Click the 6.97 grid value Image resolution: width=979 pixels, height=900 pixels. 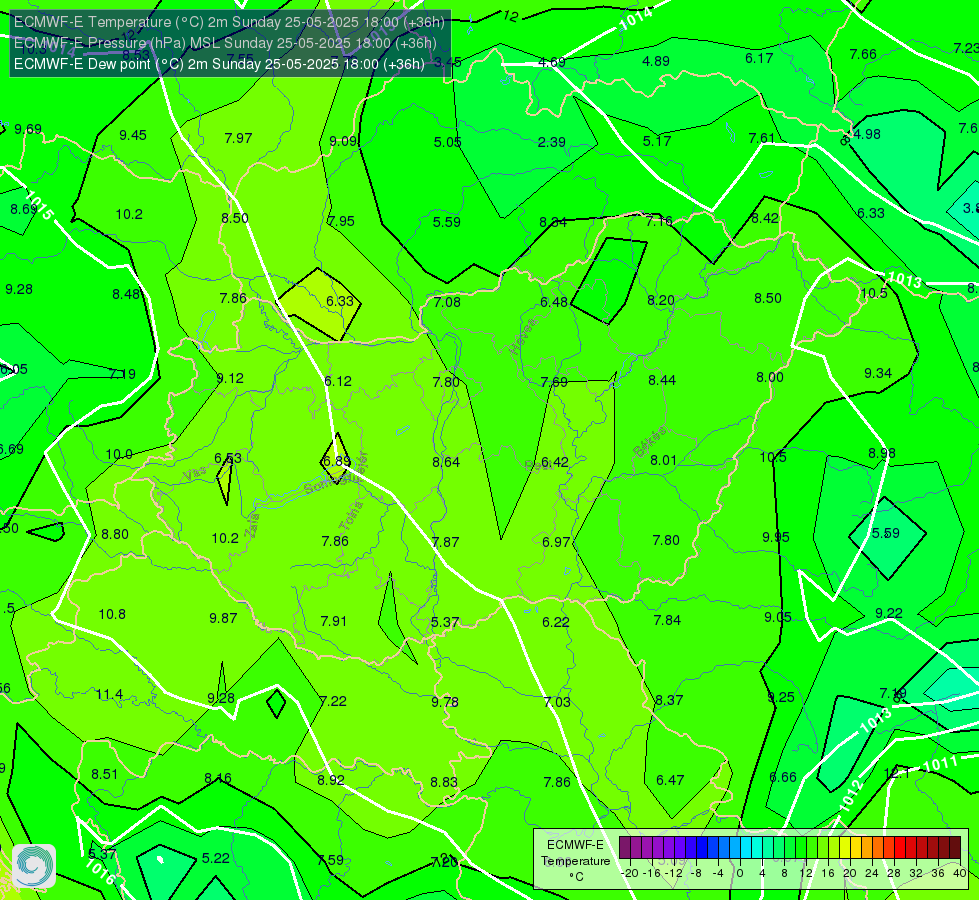point(556,542)
